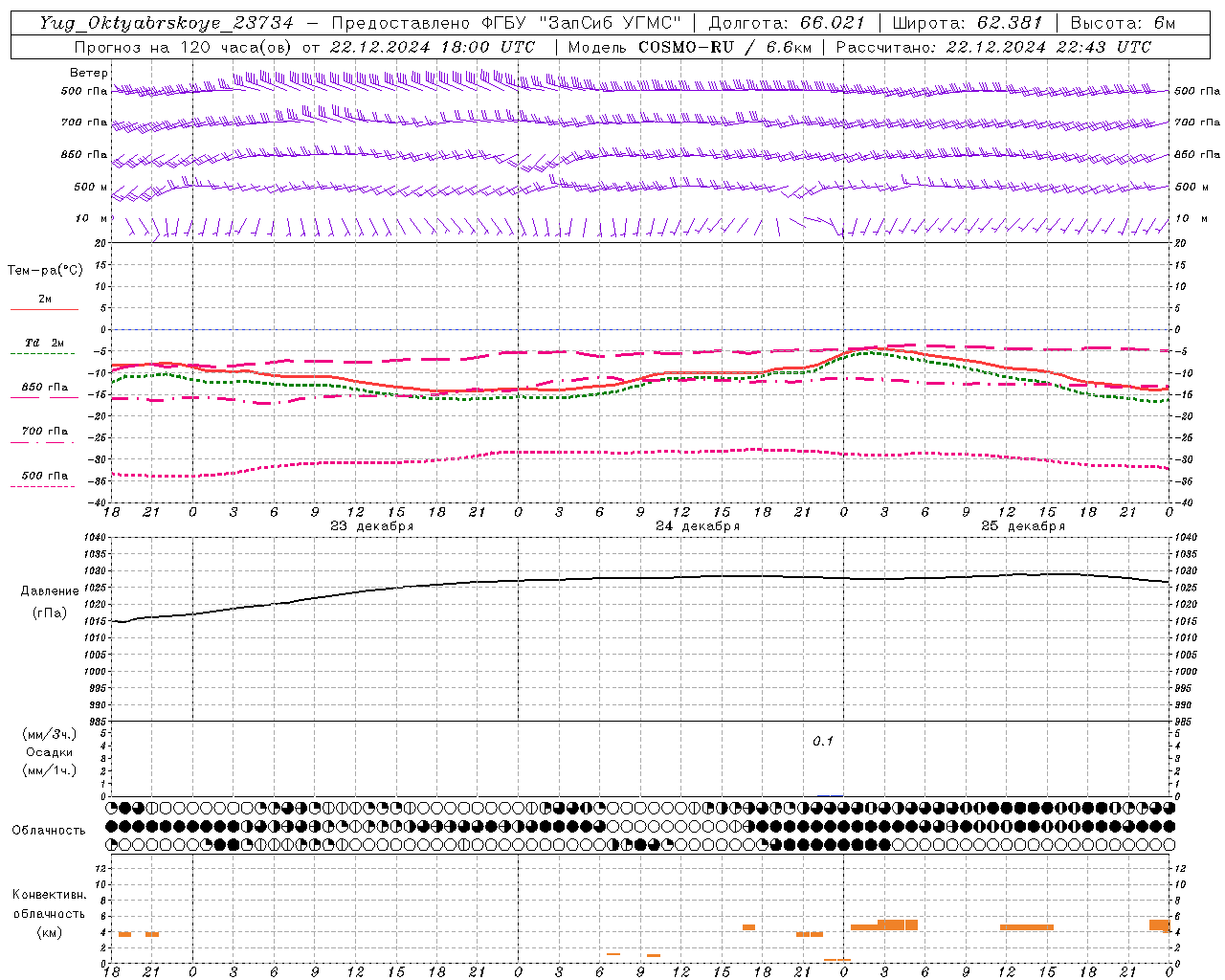Screen dimensions: 1225x980
Task: Click the (км) unit under convective label
Action: (50, 932)
